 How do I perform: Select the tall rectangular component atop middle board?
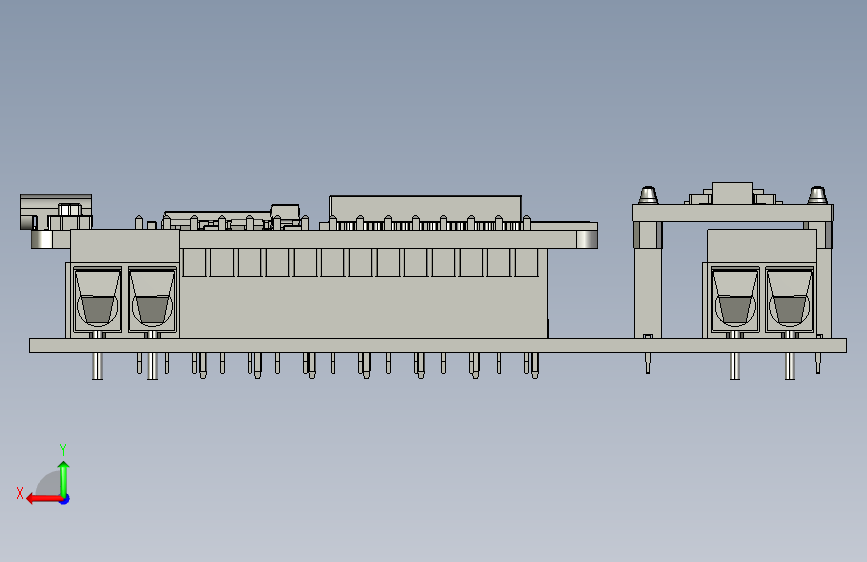[x=425, y=209]
